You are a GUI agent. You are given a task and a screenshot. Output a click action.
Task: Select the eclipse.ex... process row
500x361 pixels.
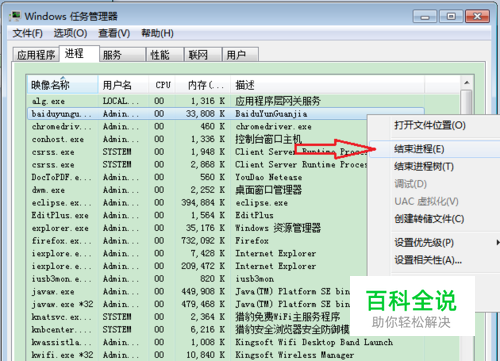pyautogui.click(x=197, y=202)
